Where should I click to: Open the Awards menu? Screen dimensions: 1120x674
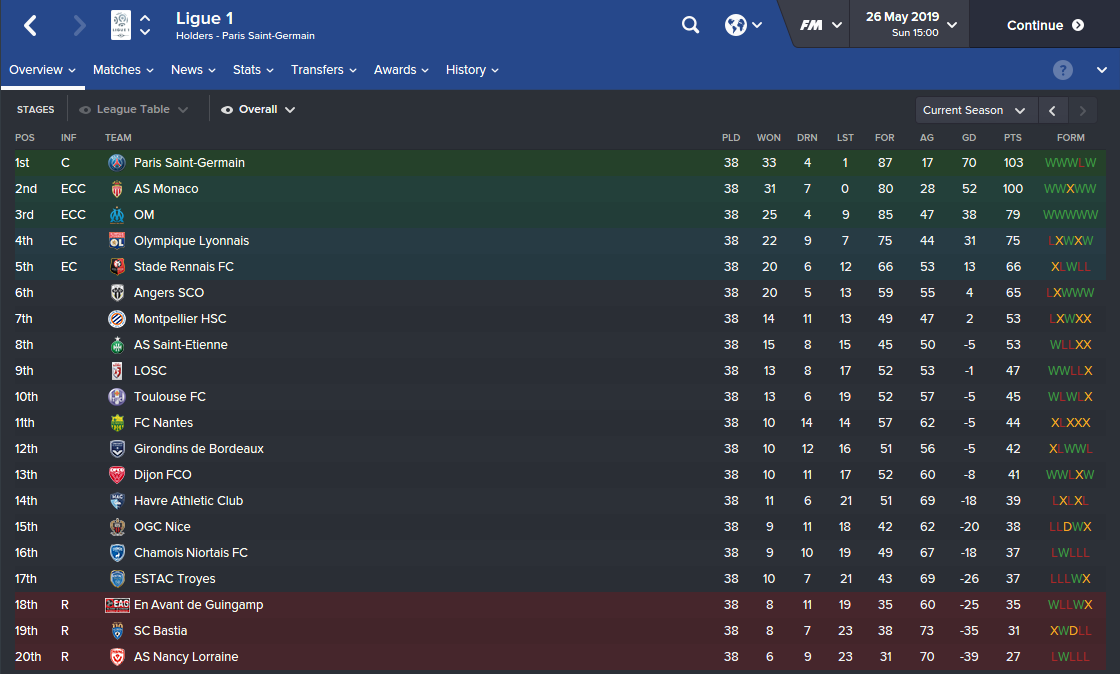401,70
